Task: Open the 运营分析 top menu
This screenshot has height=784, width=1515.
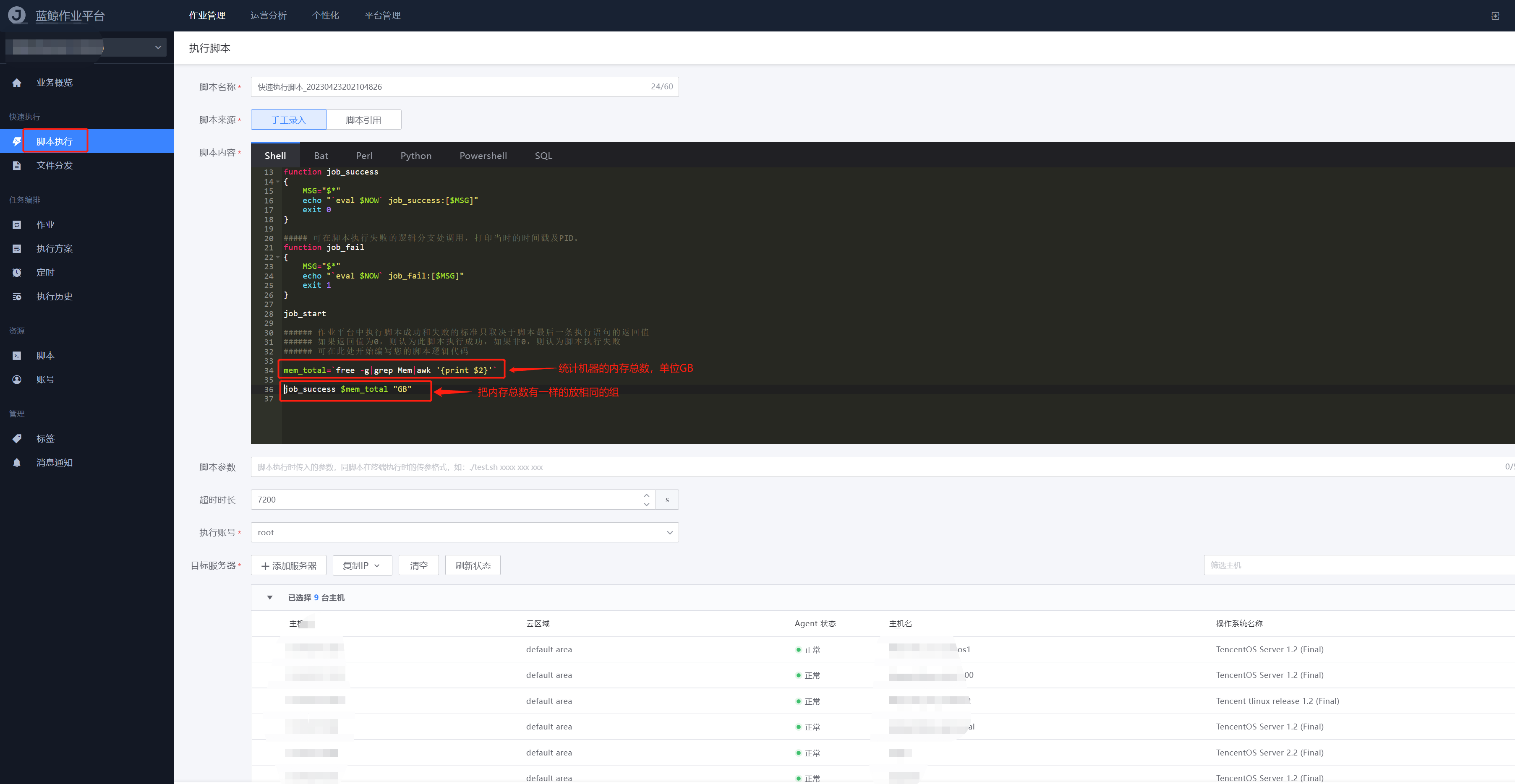Action: [x=269, y=15]
